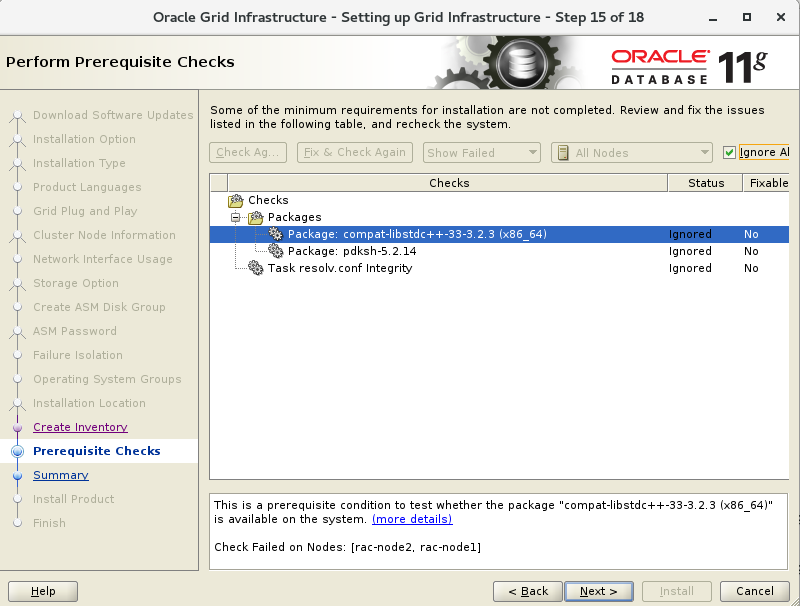Viewport: 800px width, 606px height.
Task: Click the Check Again button
Action: coord(248,152)
